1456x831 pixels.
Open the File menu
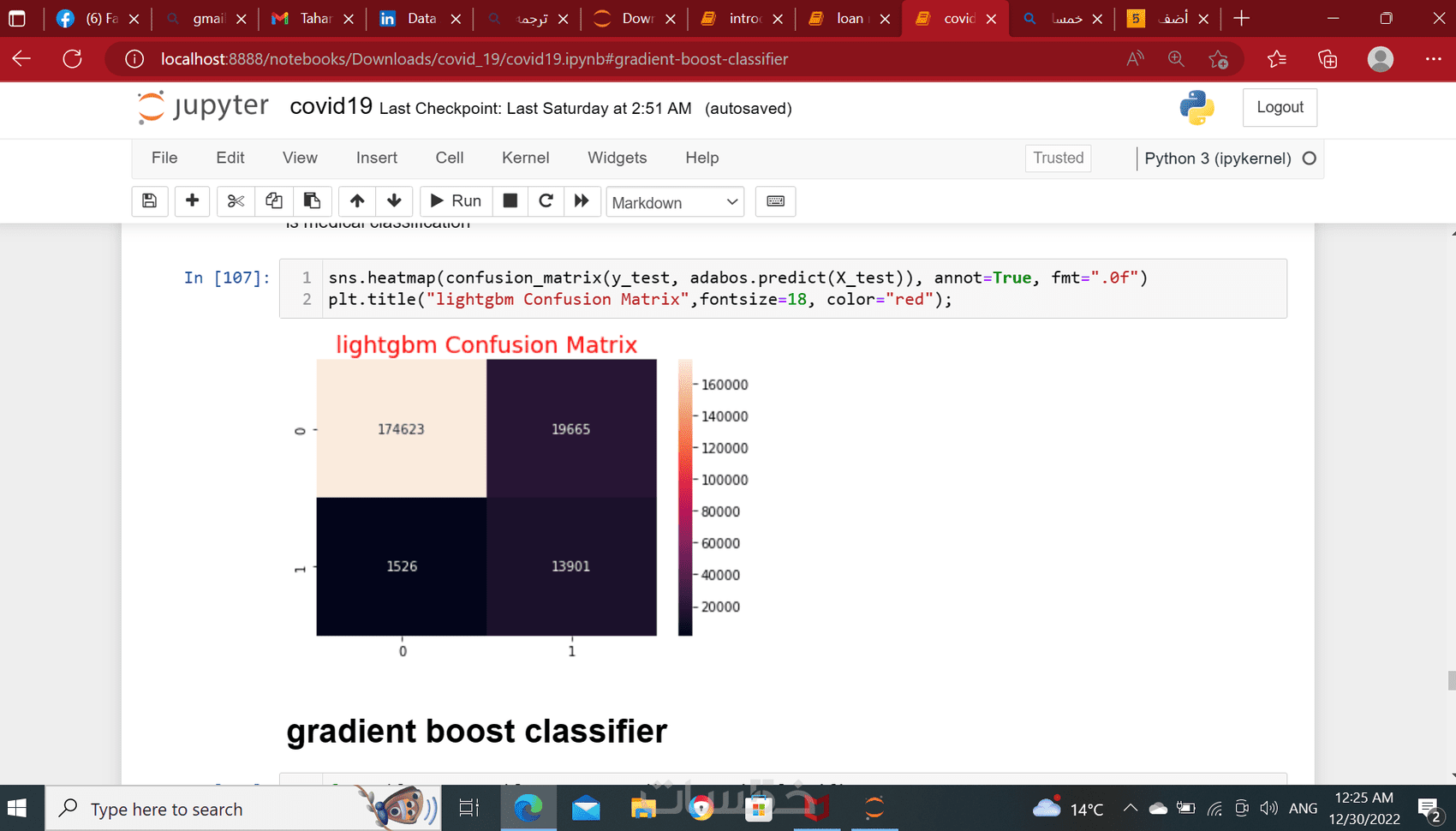(x=164, y=158)
